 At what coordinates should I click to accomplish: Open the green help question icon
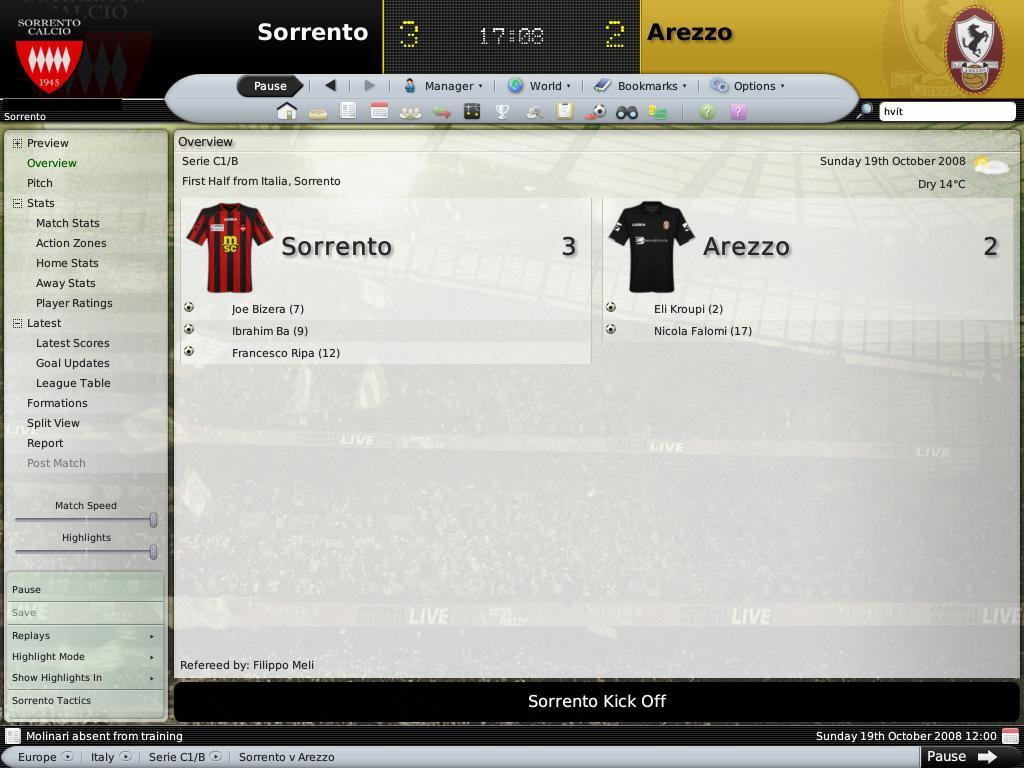click(x=707, y=112)
